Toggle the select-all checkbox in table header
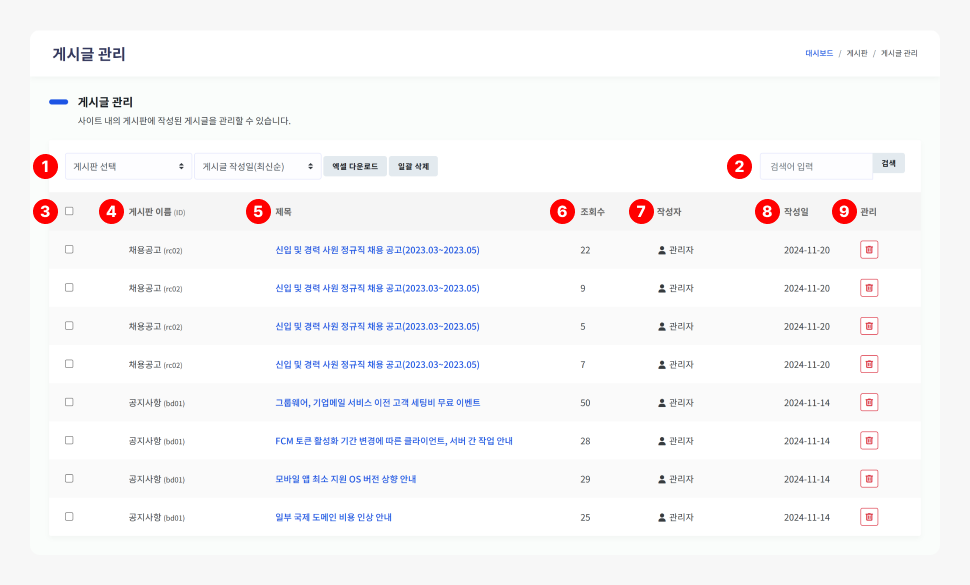Image resolution: width=970 pixels, height=585 pixels. tap(69, 211)
